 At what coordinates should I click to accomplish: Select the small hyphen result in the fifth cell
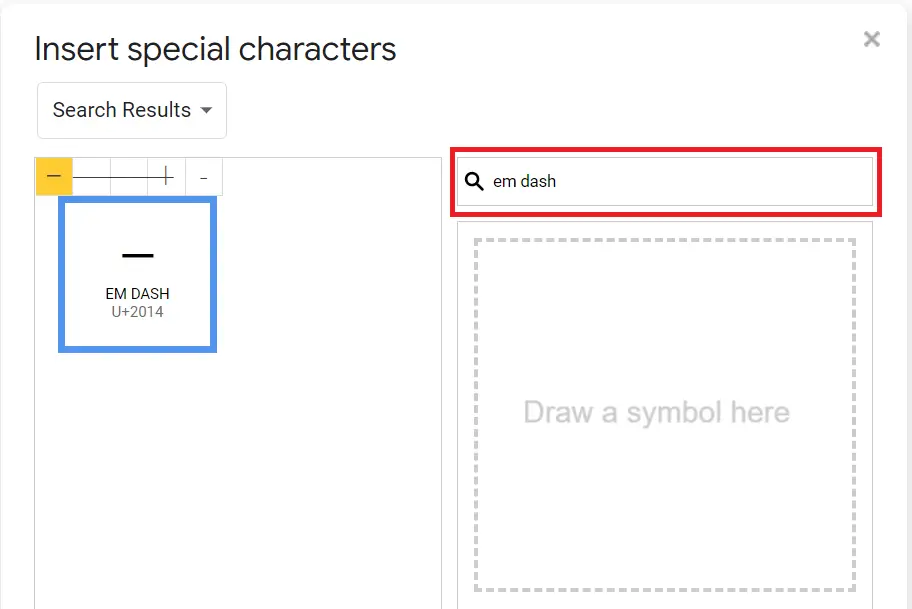click(x=204, y=176)
